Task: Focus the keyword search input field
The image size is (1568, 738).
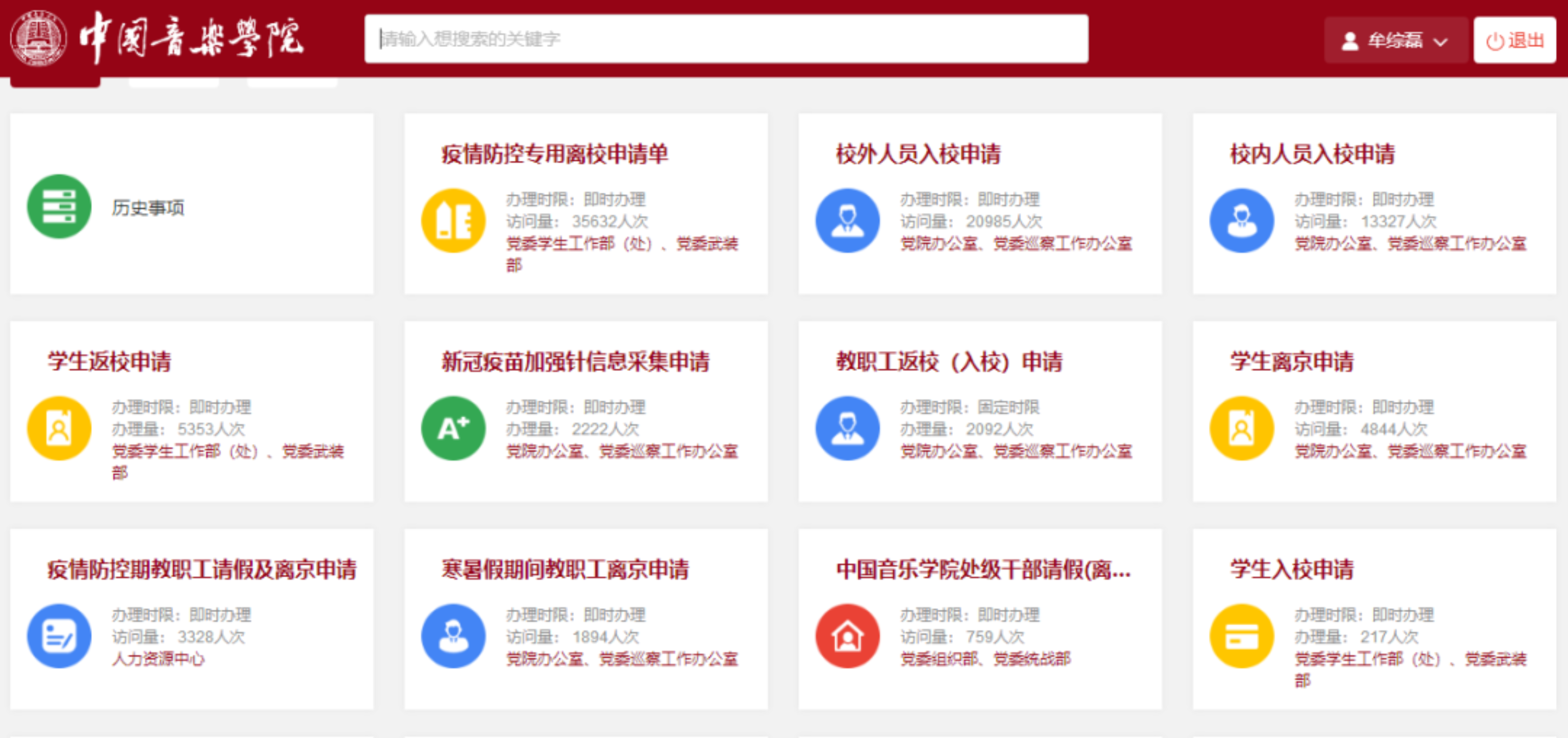Action: pyautogui.click(x=726, y=39)
